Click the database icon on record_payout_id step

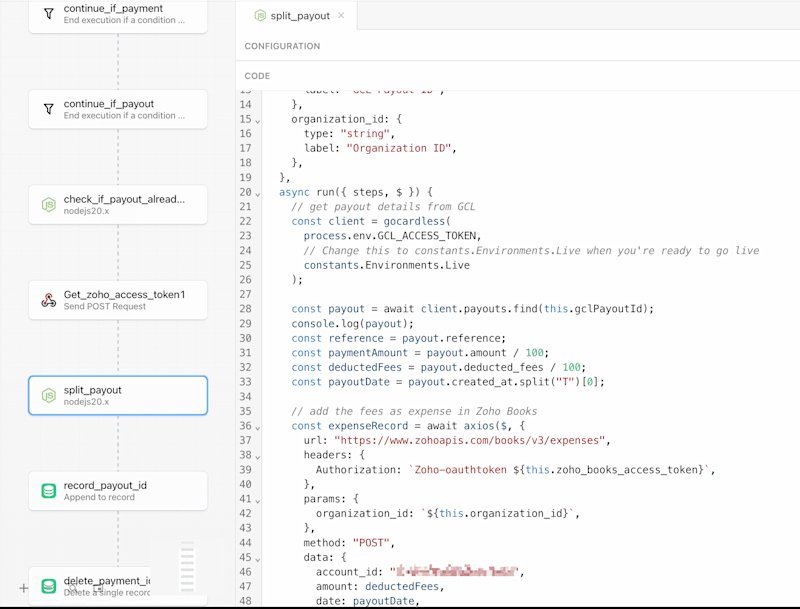(48, 491)
